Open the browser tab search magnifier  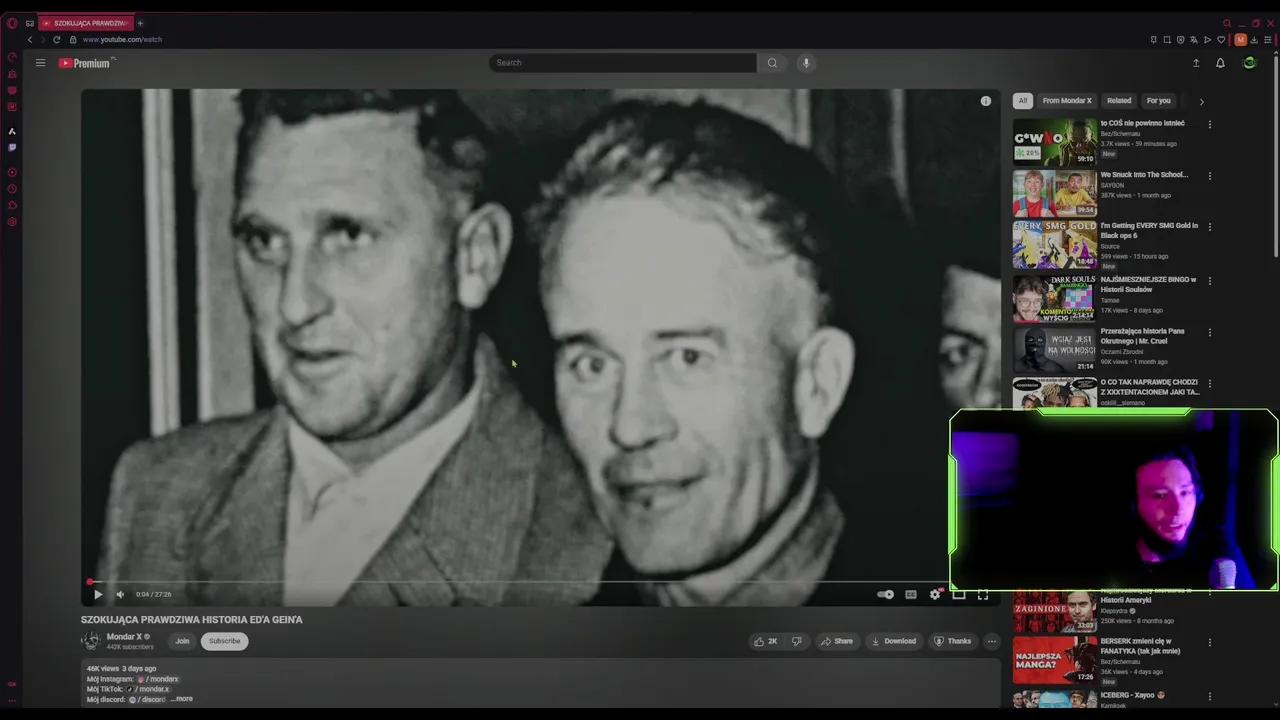tap(1227, 23)
